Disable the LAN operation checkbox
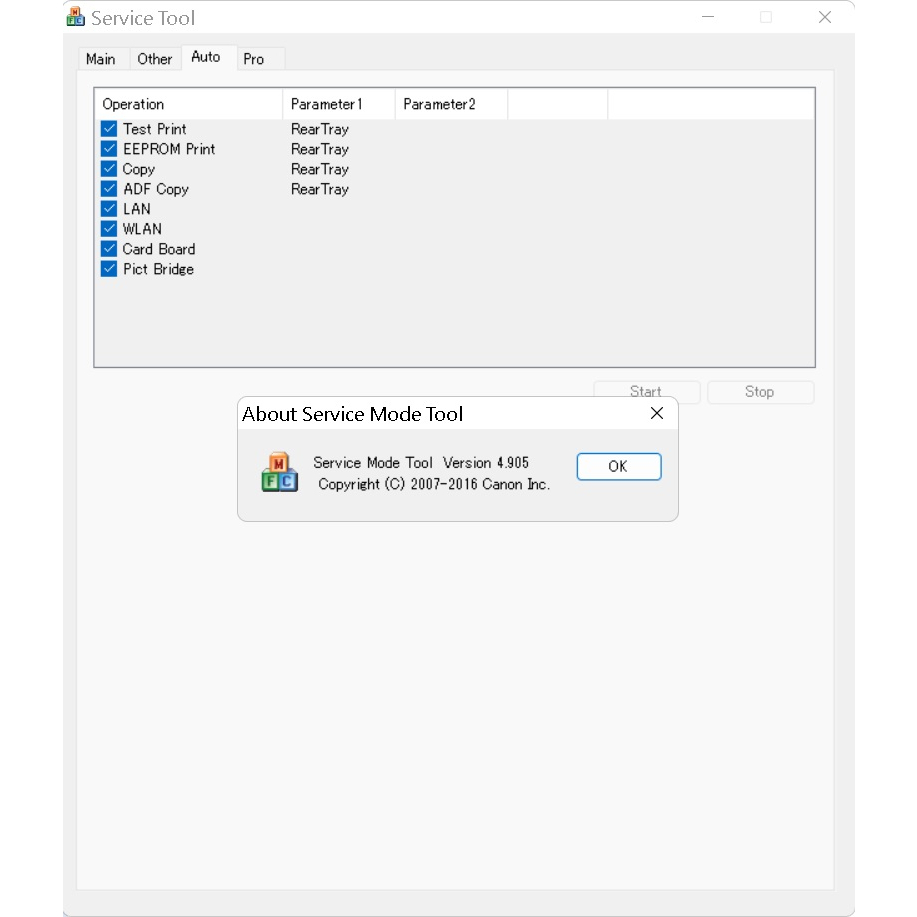The image size is (917, 917). coord(109,208)
